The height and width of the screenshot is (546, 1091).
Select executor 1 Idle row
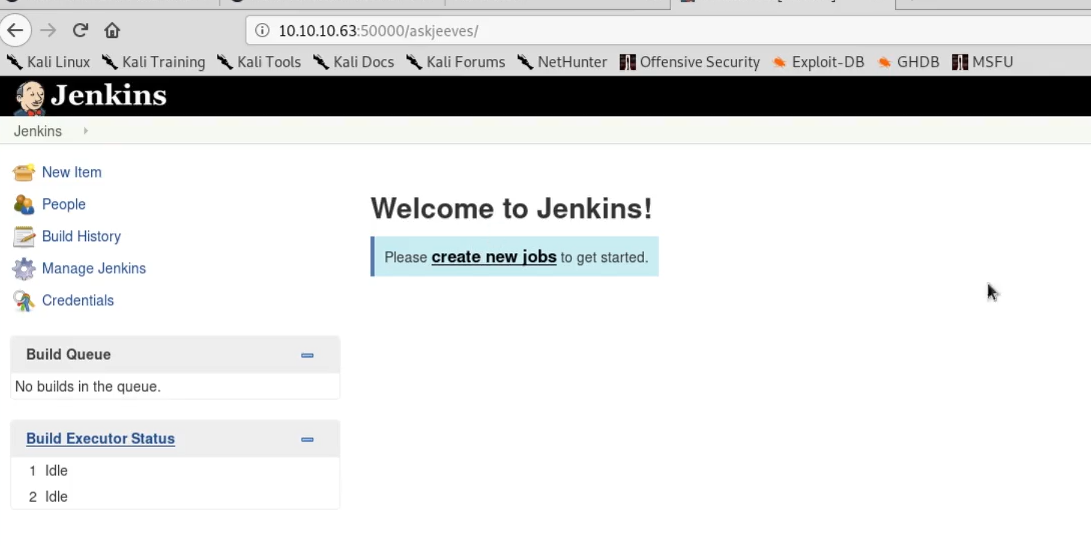click(x=175, y=471)
